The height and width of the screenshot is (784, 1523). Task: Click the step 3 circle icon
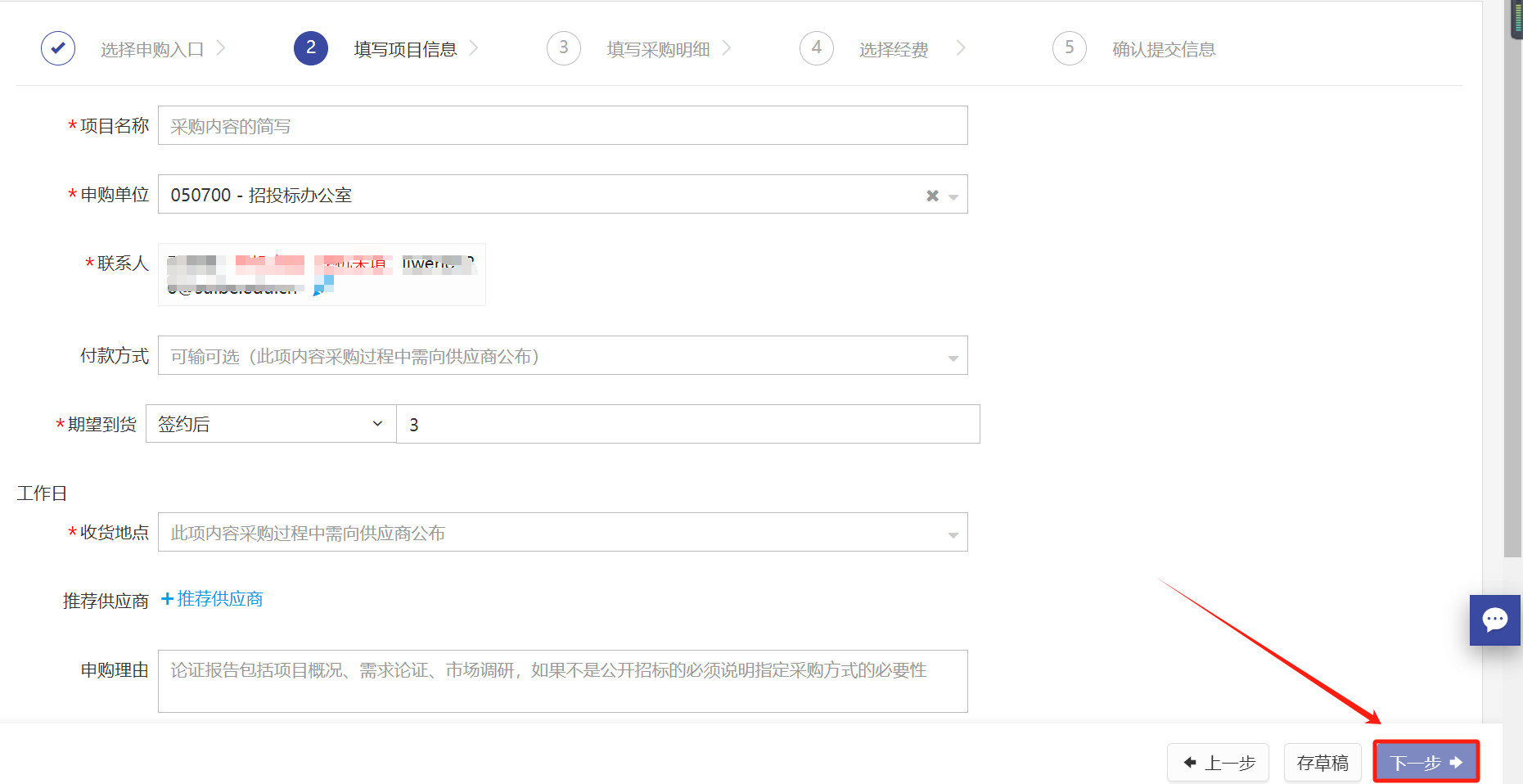click(x=564, y=48)
